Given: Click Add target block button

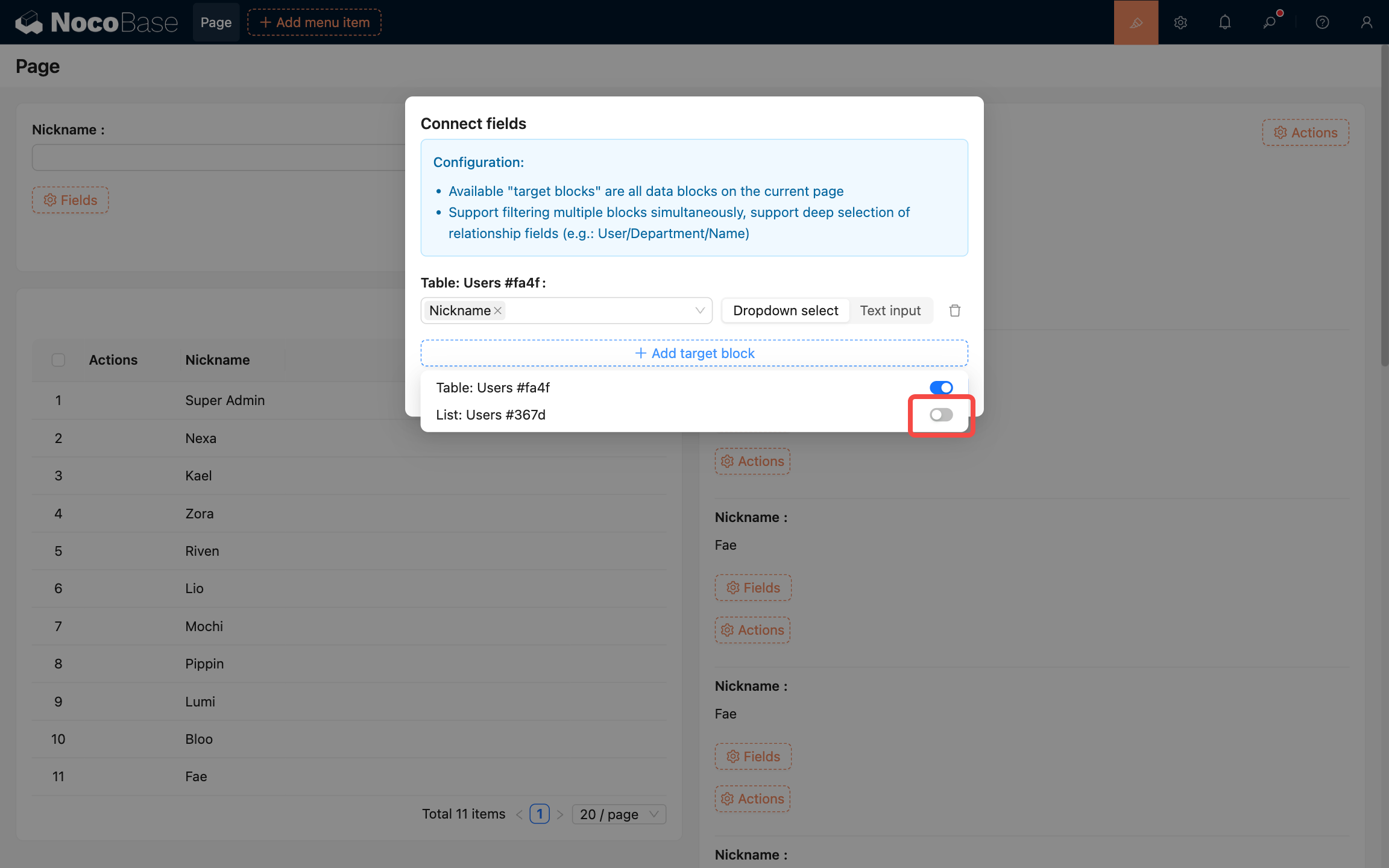Looking at the screenshot, I should click(694, 353).
